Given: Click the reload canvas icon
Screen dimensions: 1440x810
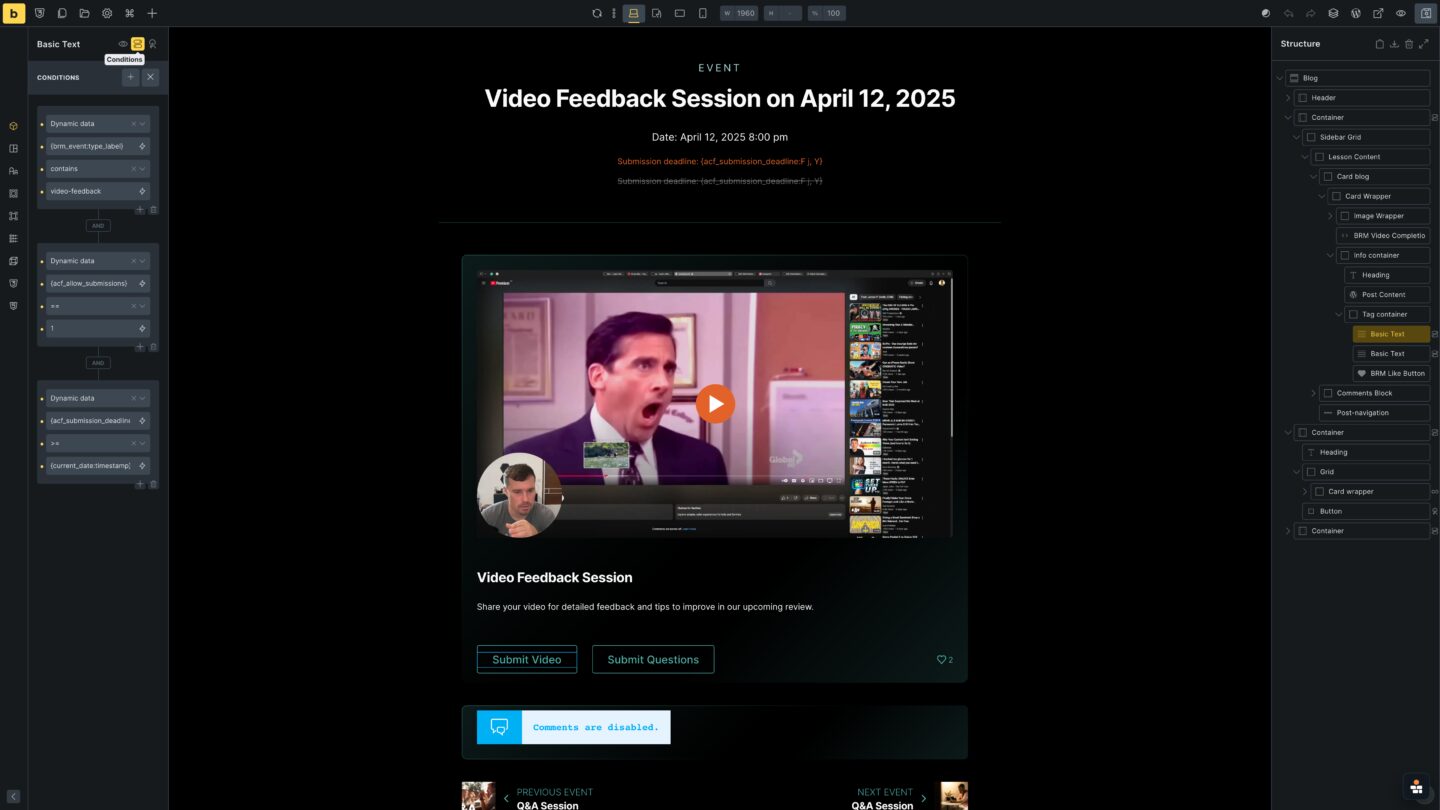Looking at the screenshot, I should (597, 13).
